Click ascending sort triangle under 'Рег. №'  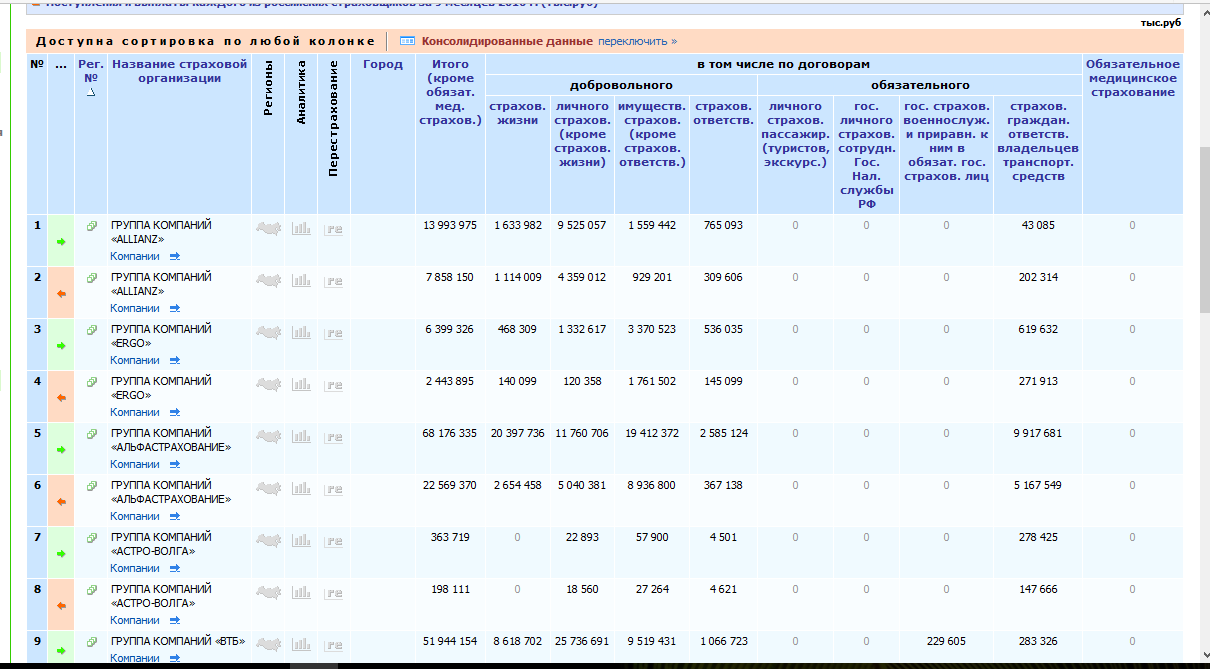pyautogui.click(x=91, y=91)
